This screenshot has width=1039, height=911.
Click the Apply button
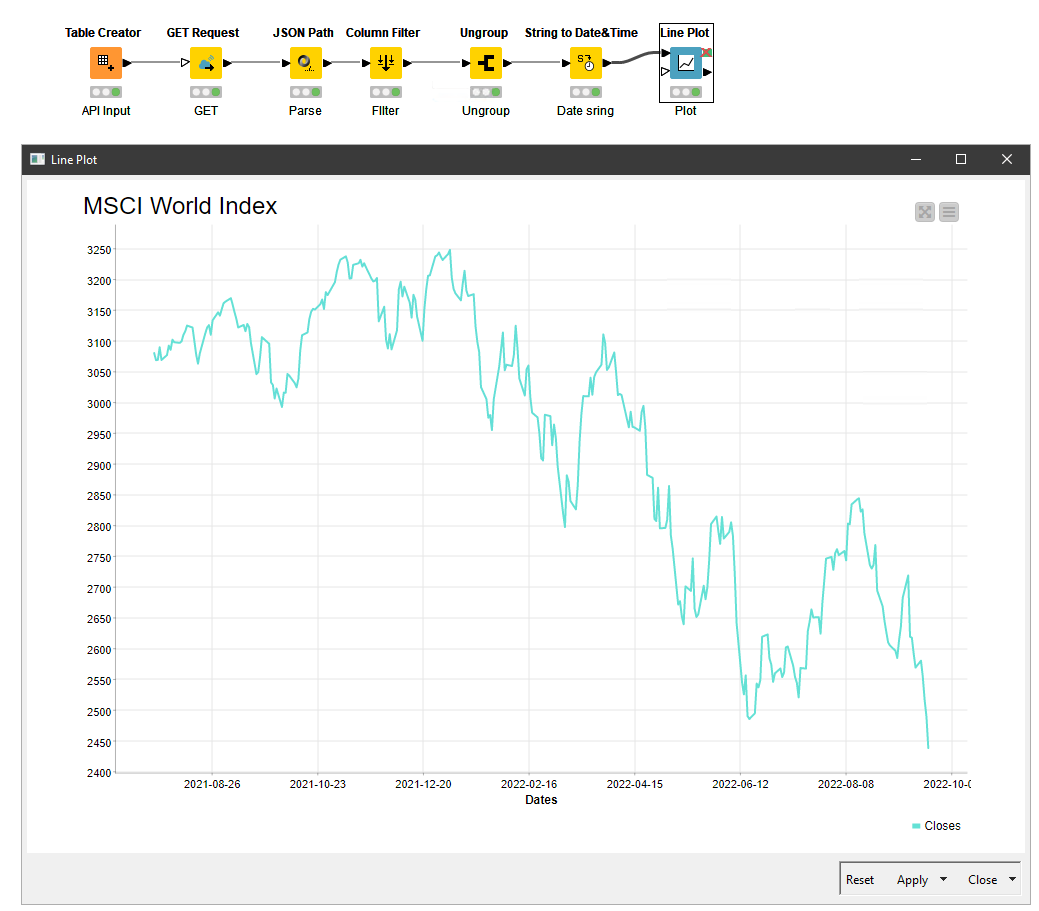[x=912, y=880]
